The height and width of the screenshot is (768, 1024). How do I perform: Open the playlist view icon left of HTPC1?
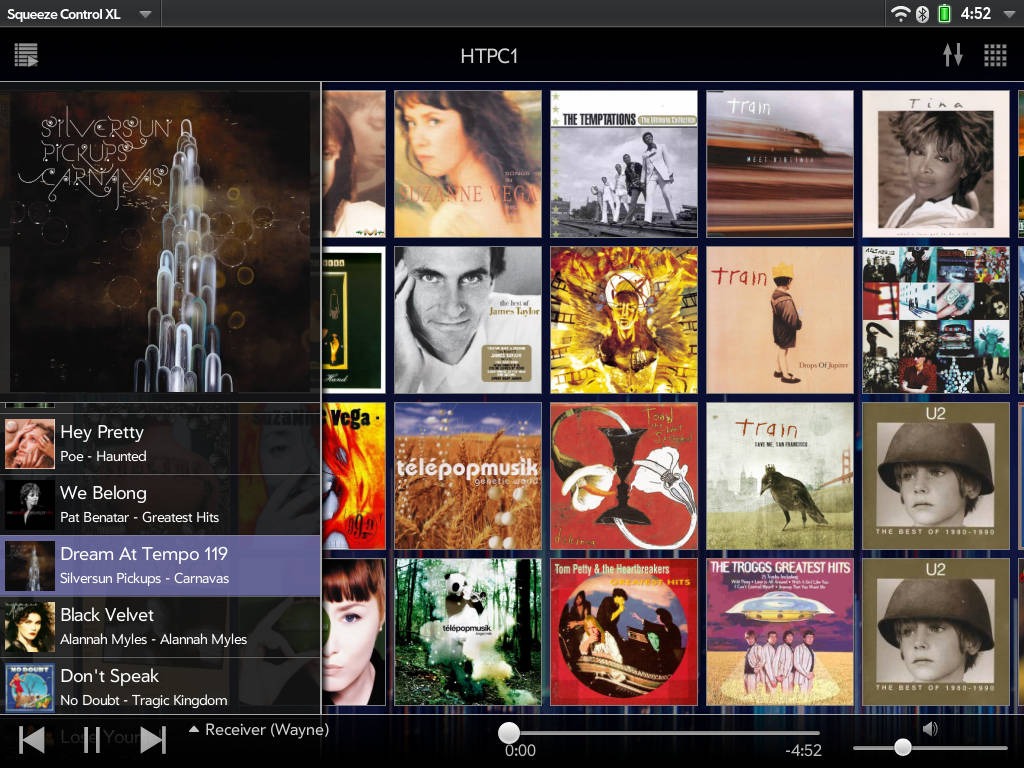point(26,55)
